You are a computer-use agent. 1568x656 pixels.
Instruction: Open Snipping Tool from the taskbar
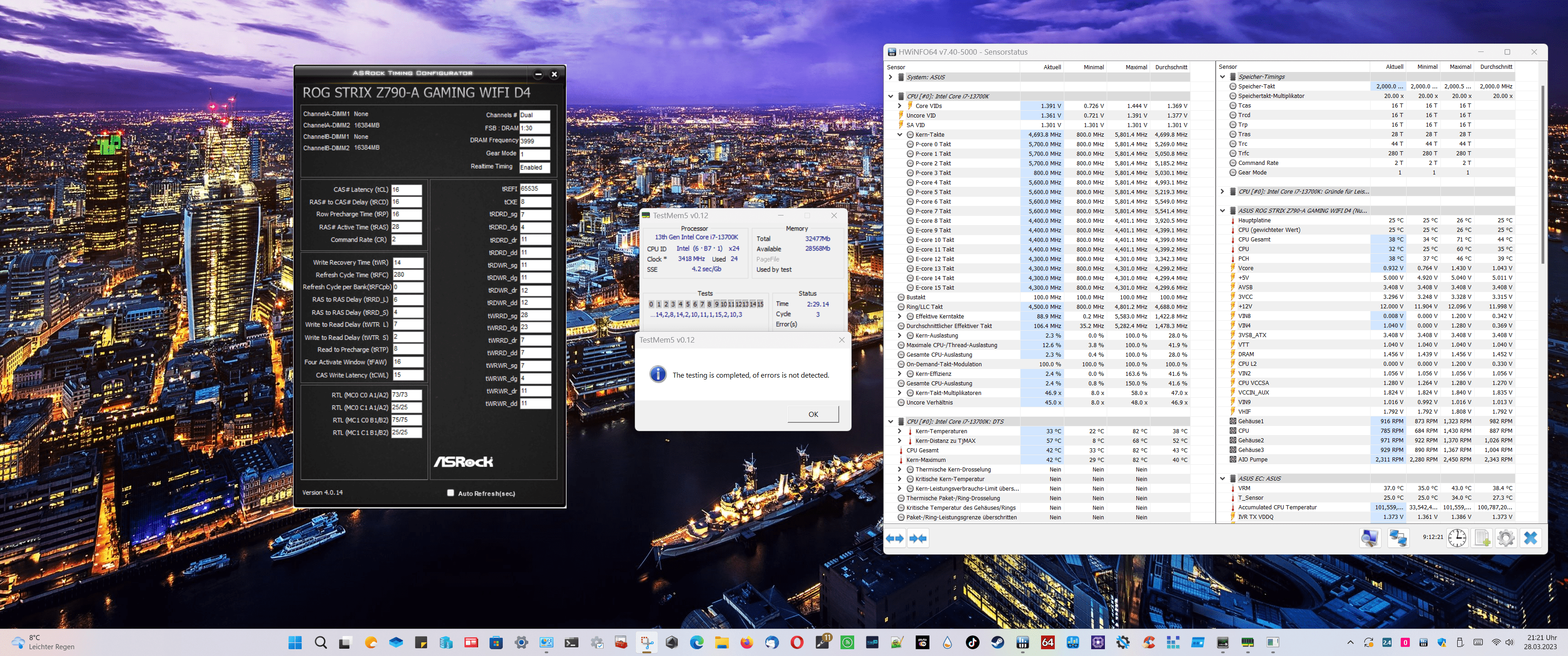[646, 642]
